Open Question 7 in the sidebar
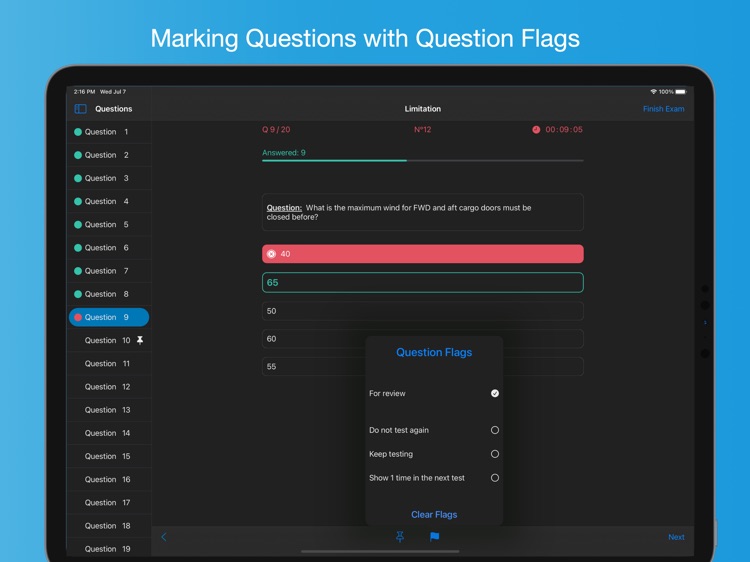 109,271
